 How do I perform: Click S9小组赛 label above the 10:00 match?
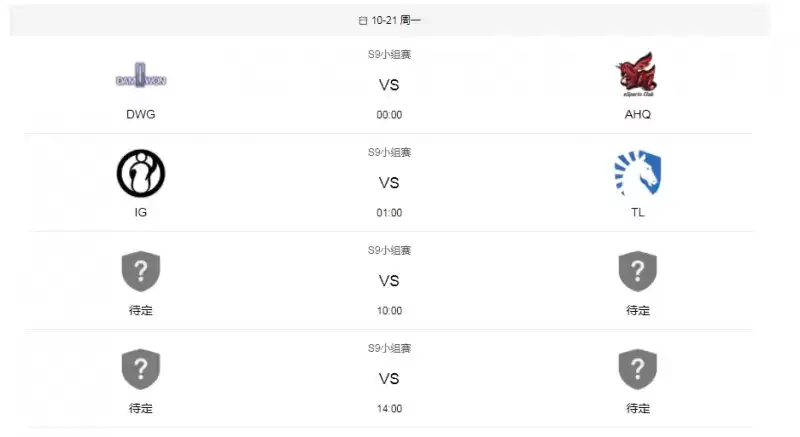coord(389,250)
